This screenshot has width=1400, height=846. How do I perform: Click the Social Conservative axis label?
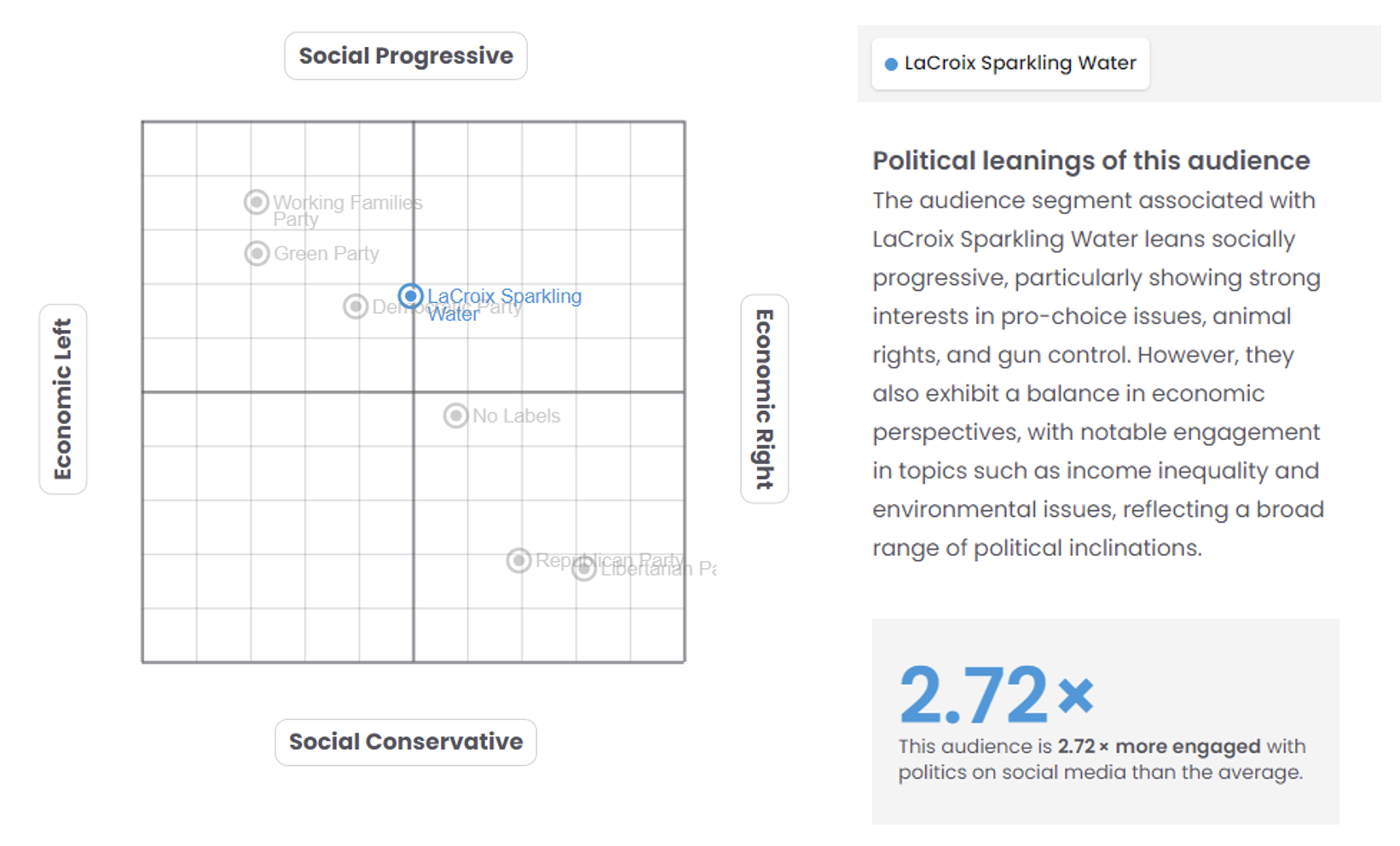[x=406, y=742]
